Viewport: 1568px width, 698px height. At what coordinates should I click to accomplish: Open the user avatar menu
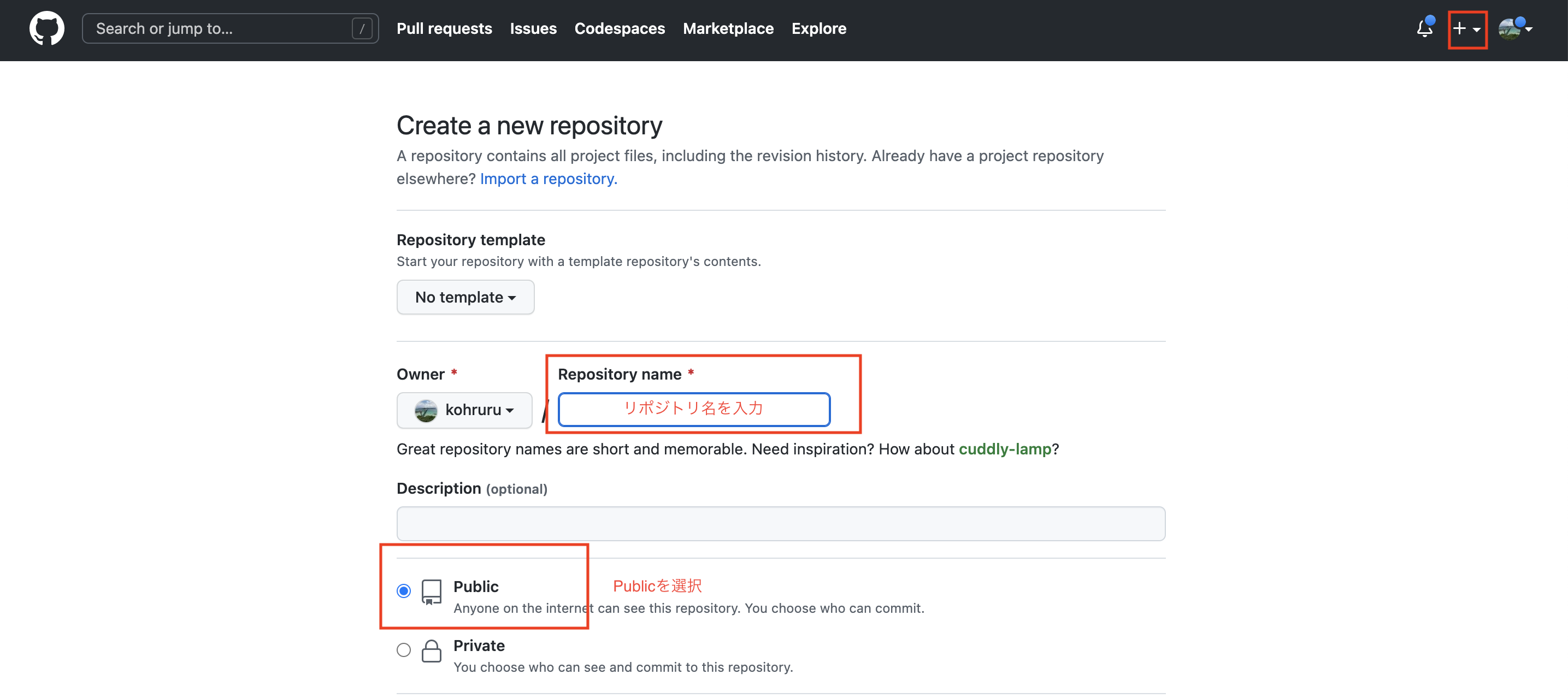pyautogui.click(x=1509, y=28)
